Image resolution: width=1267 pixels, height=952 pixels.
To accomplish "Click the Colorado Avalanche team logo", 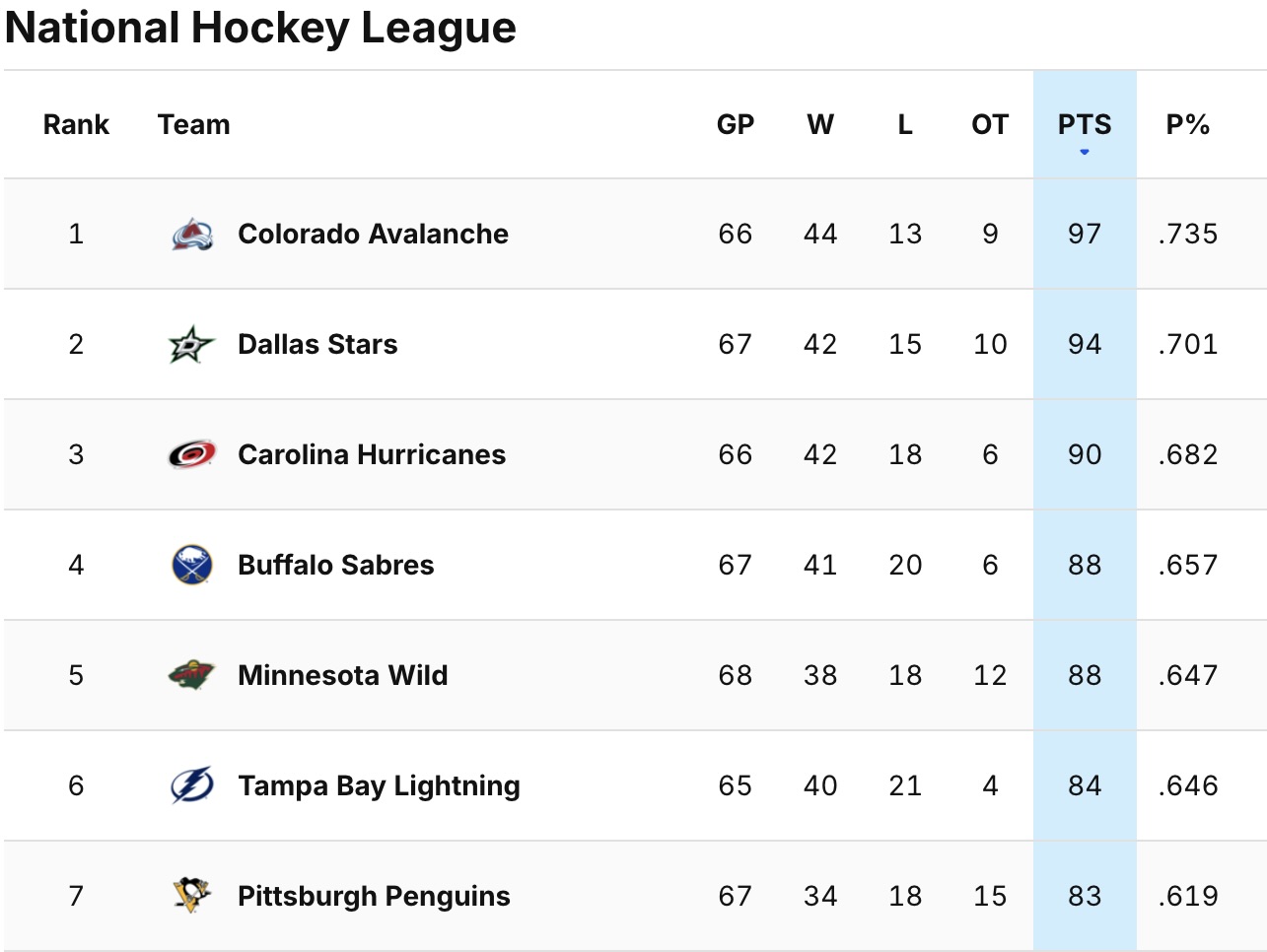I will (x=191, y=235).
